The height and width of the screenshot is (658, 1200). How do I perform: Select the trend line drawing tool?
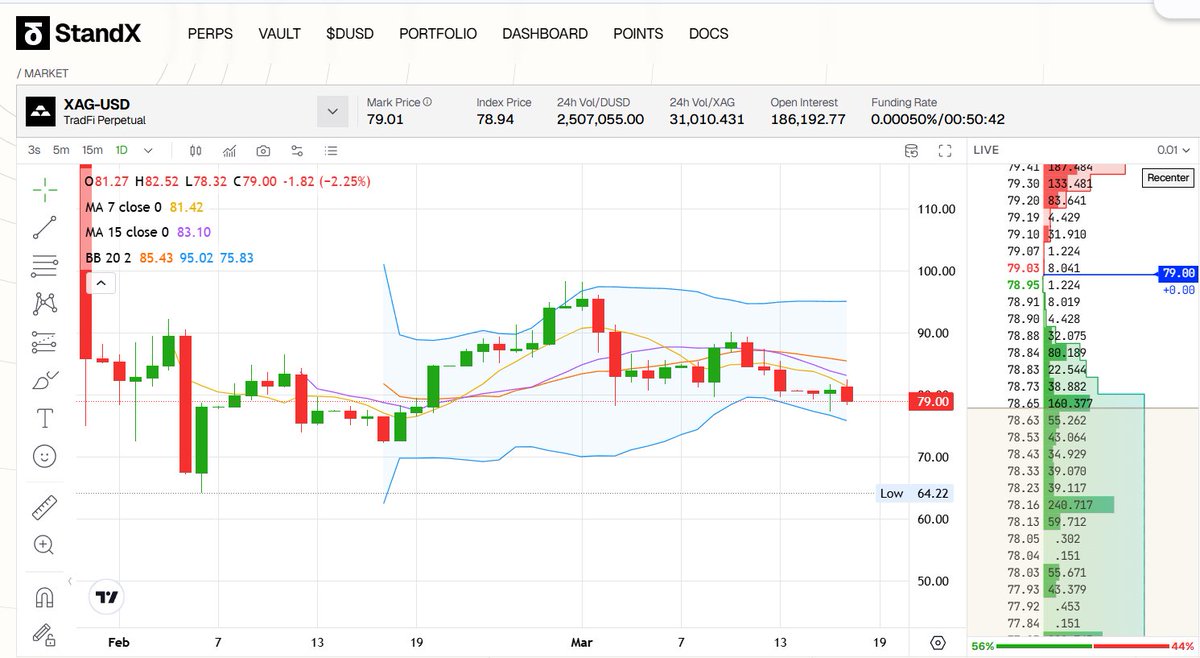(44, 227)
